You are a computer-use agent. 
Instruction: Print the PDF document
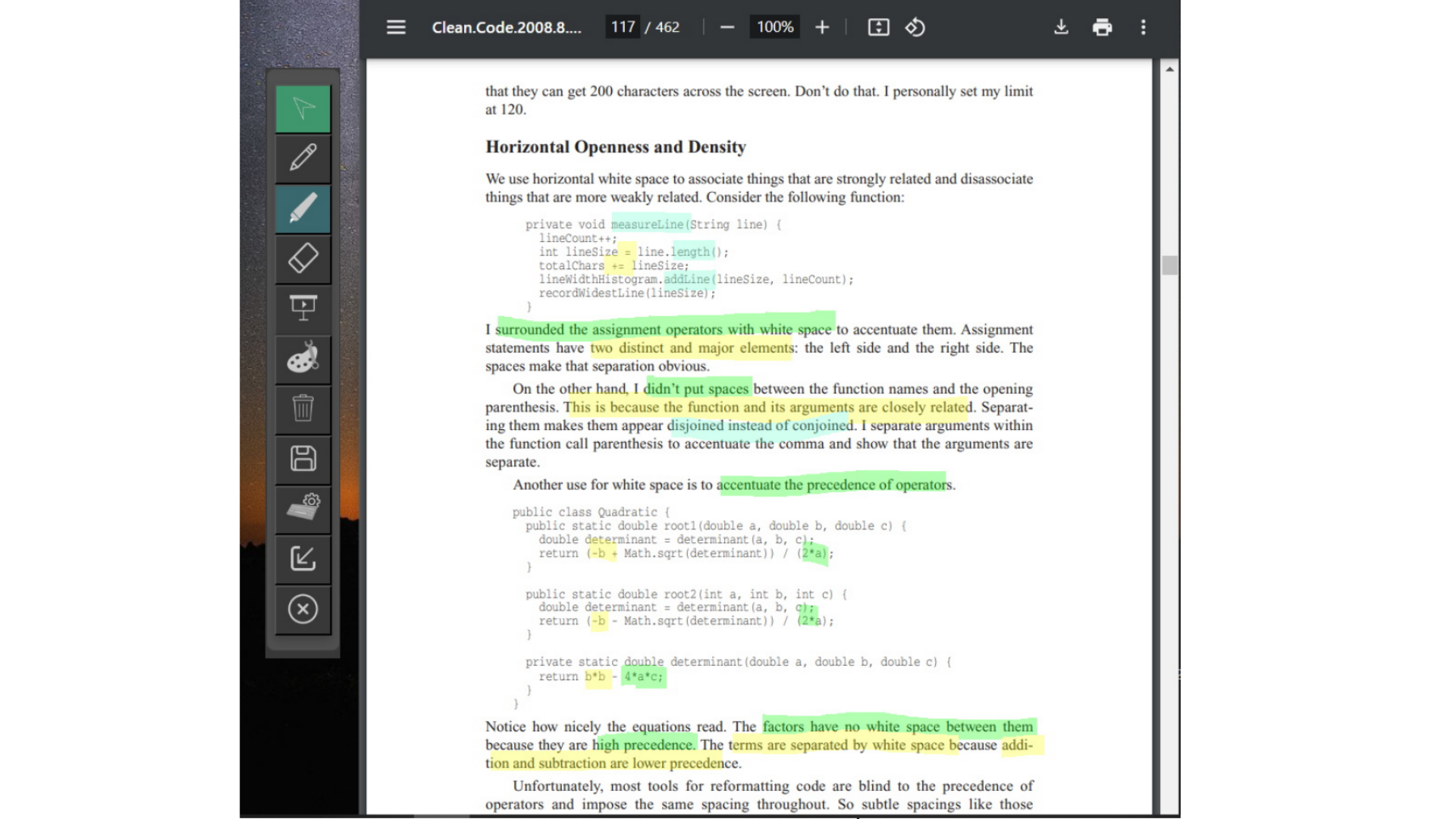(1102, 27)
